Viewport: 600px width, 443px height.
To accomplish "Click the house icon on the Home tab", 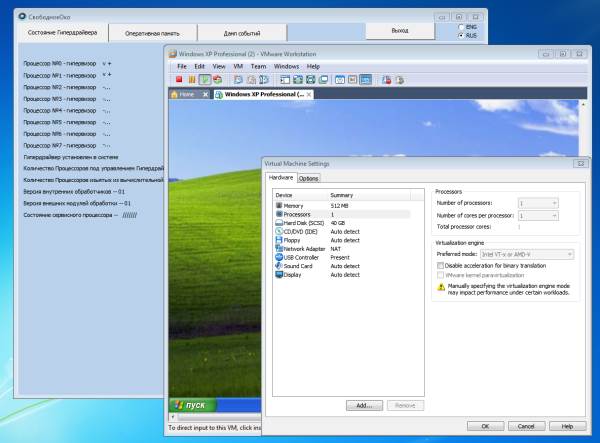I will (174, 94).
